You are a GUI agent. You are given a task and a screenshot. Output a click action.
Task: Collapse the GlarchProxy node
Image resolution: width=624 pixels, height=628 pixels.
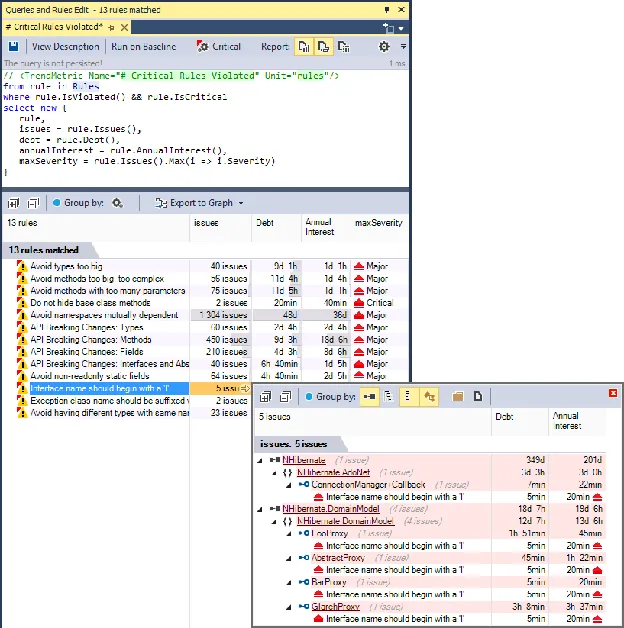click(x=289, y=607)
